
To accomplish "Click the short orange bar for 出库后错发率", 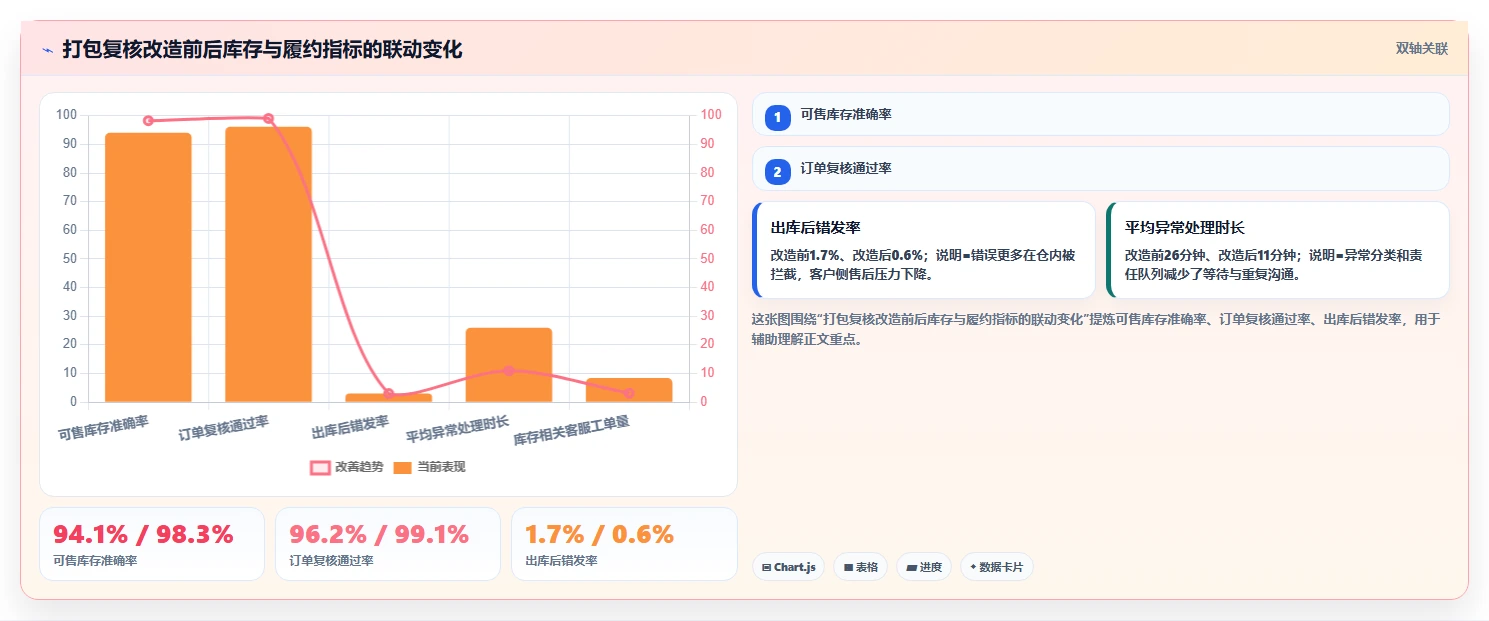I will tap(388, 398).
